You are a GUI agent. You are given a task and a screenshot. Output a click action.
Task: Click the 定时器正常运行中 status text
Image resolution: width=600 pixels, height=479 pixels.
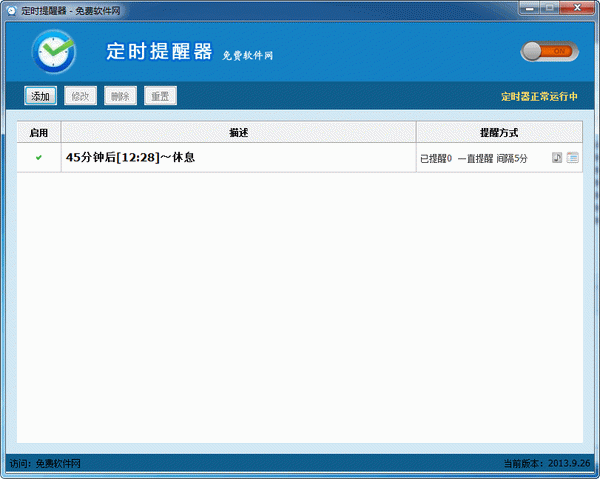click(540, 97)
